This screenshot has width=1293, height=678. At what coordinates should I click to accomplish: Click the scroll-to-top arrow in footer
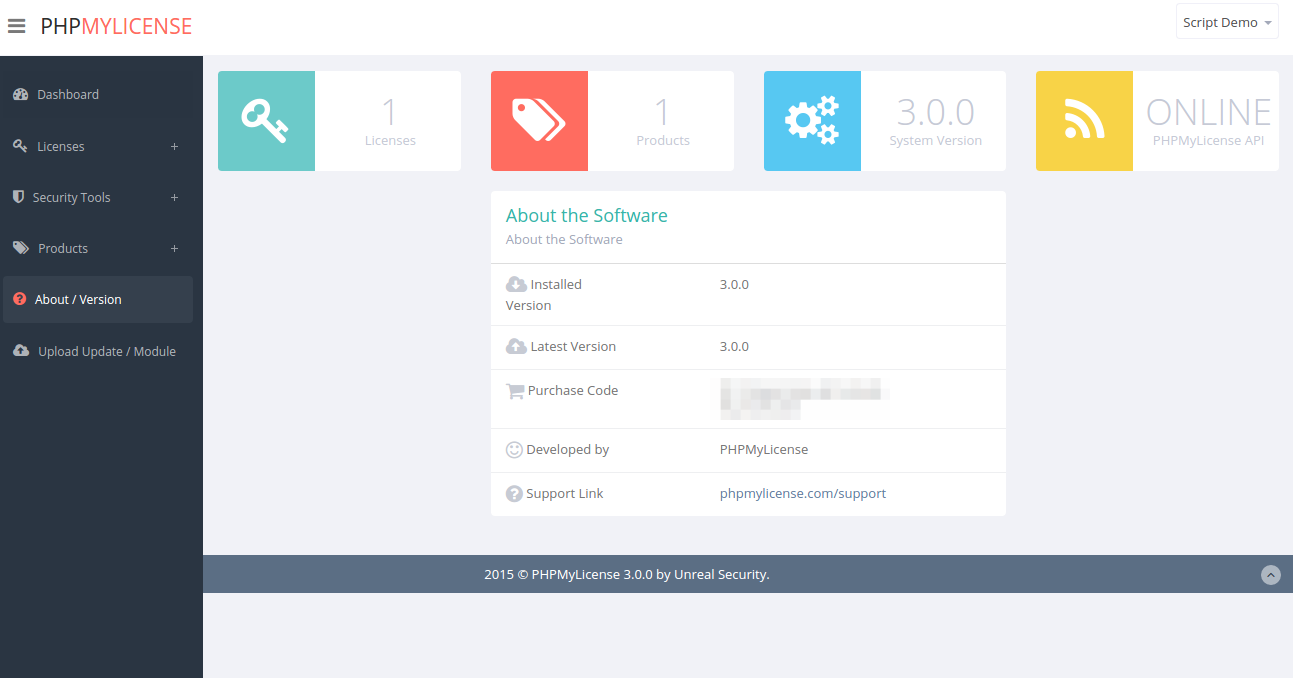[x=1270, y=575]
